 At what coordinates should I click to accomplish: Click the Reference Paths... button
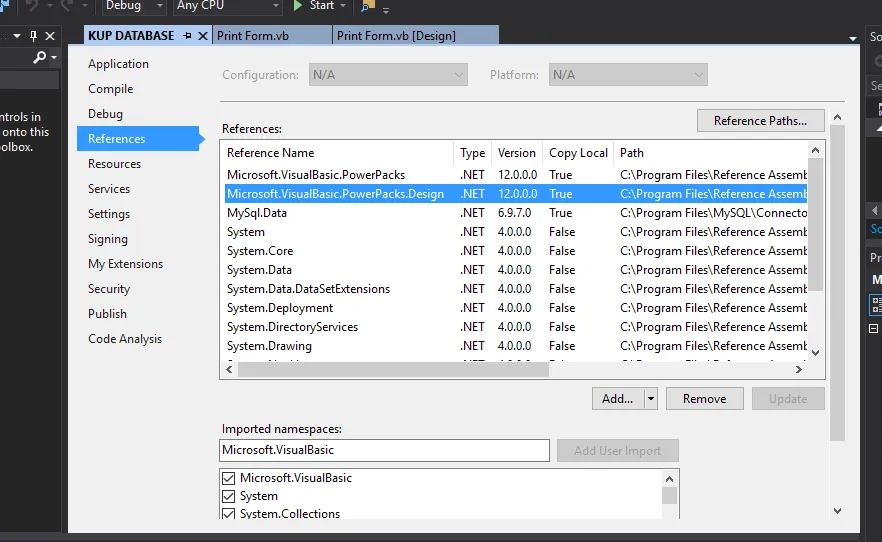point(760,121)
